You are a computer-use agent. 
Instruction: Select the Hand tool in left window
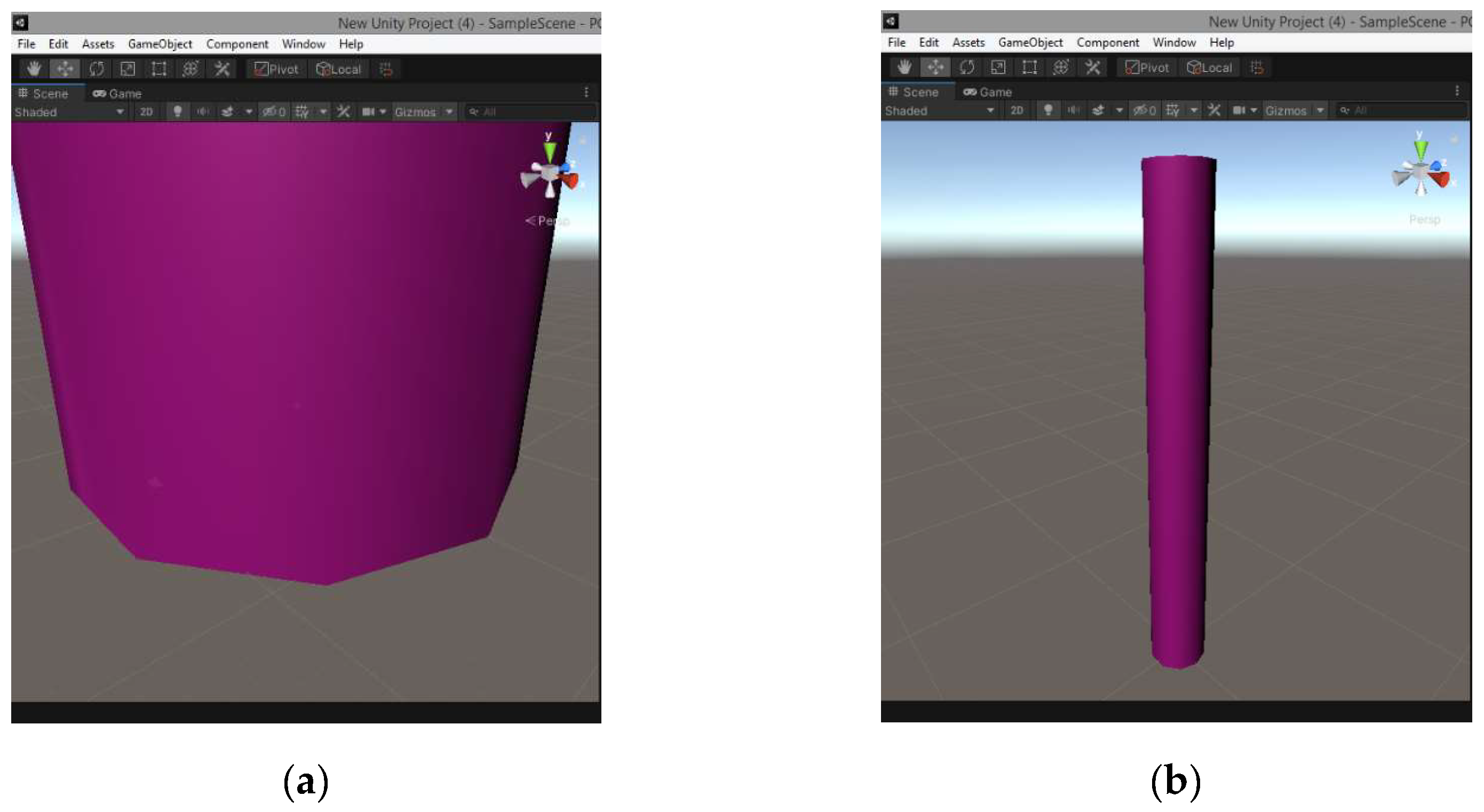point(34,69)
